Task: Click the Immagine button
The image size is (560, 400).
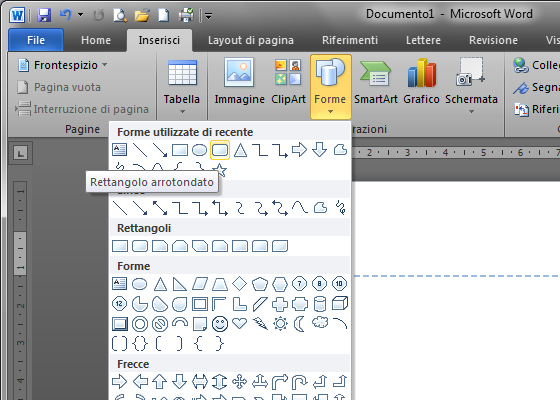Action: click(x=239, y=82)
